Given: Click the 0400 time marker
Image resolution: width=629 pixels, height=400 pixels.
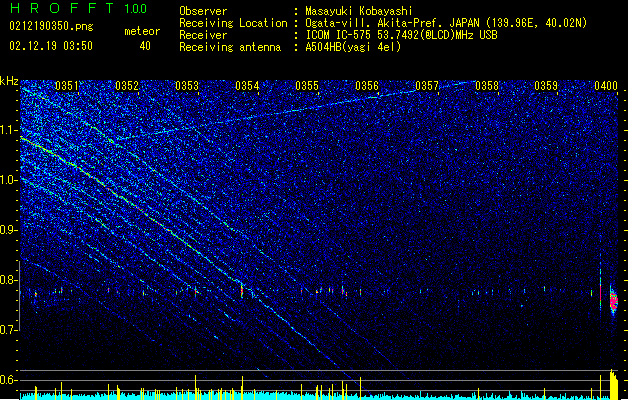Looking at the screenshot, I should [x=606, y=86].
